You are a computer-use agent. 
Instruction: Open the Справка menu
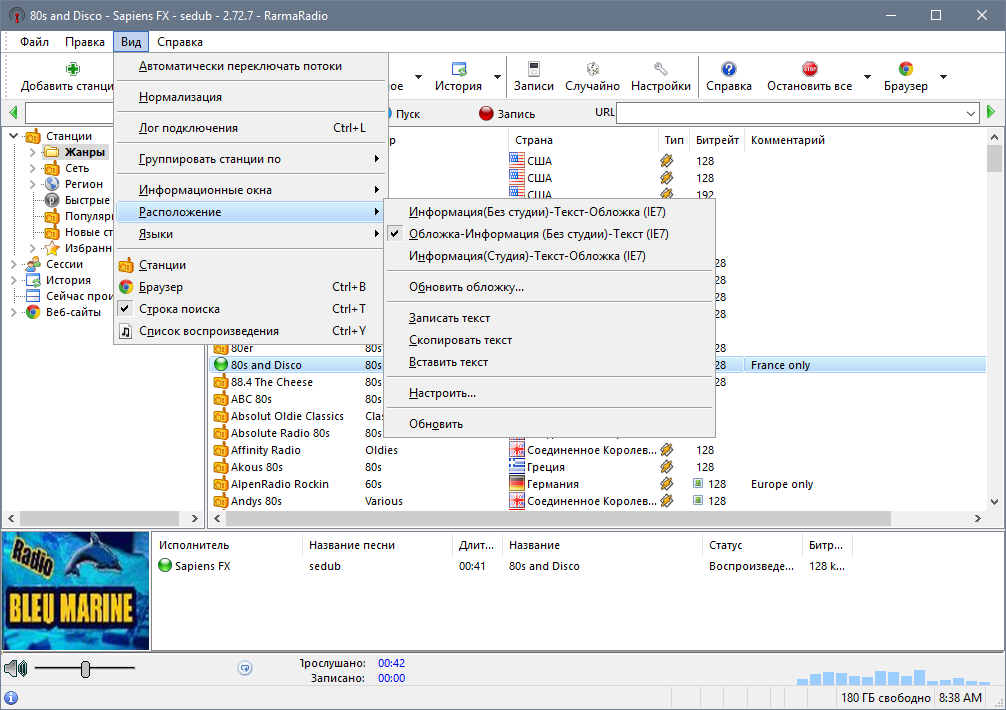click(x=180, y=42)
